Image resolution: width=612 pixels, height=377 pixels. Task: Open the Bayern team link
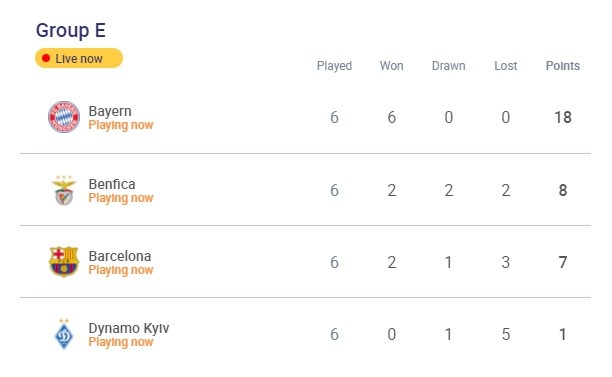110,111
